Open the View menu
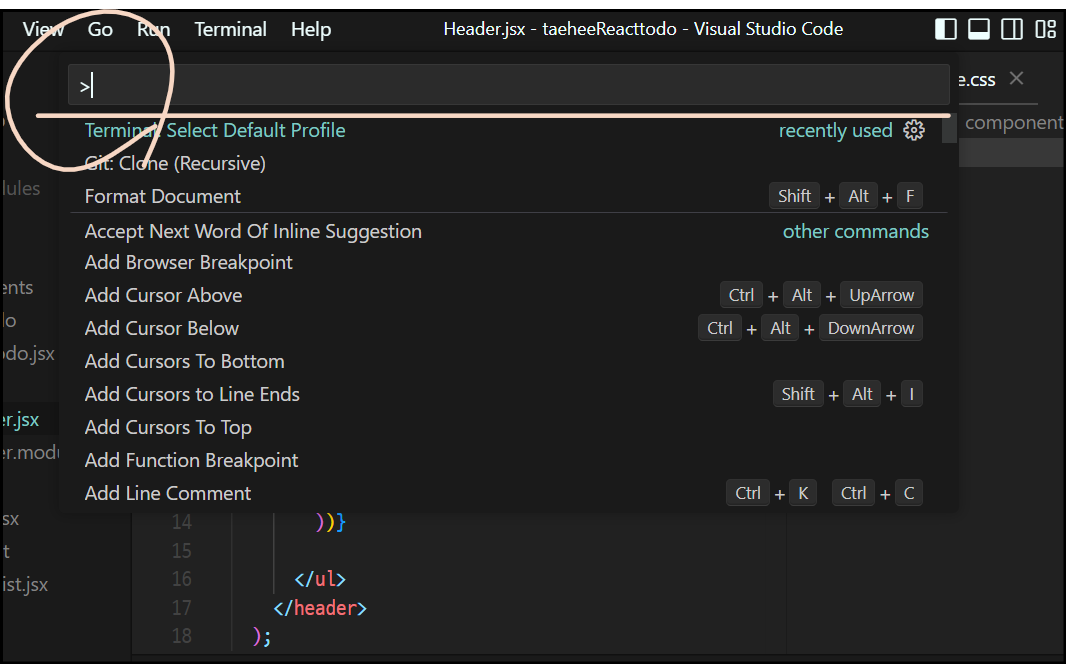 (x=43, y=29)
